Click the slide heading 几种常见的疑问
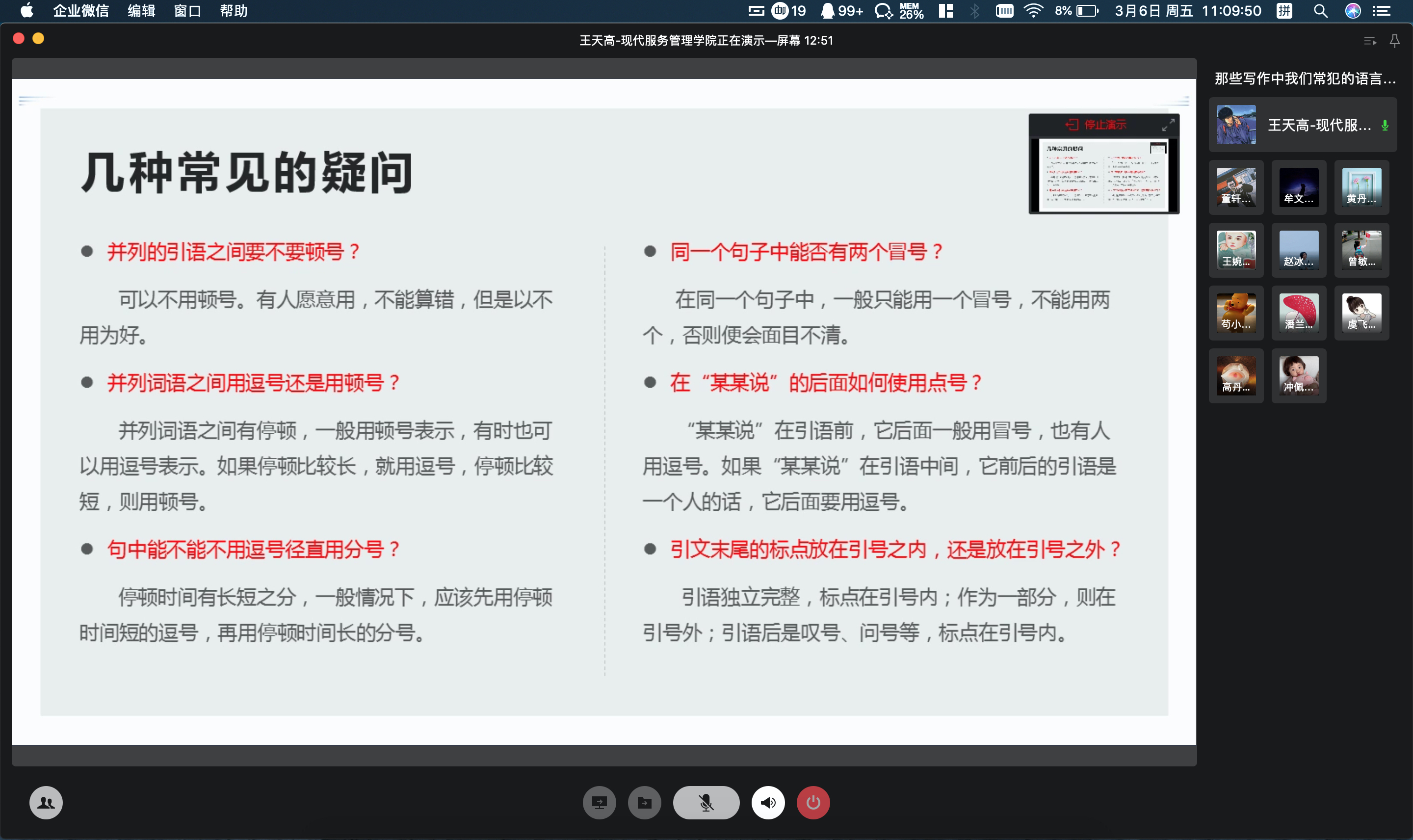This screenshot has width=1413, height=840. pyautogui.click(x=247, y=172)
